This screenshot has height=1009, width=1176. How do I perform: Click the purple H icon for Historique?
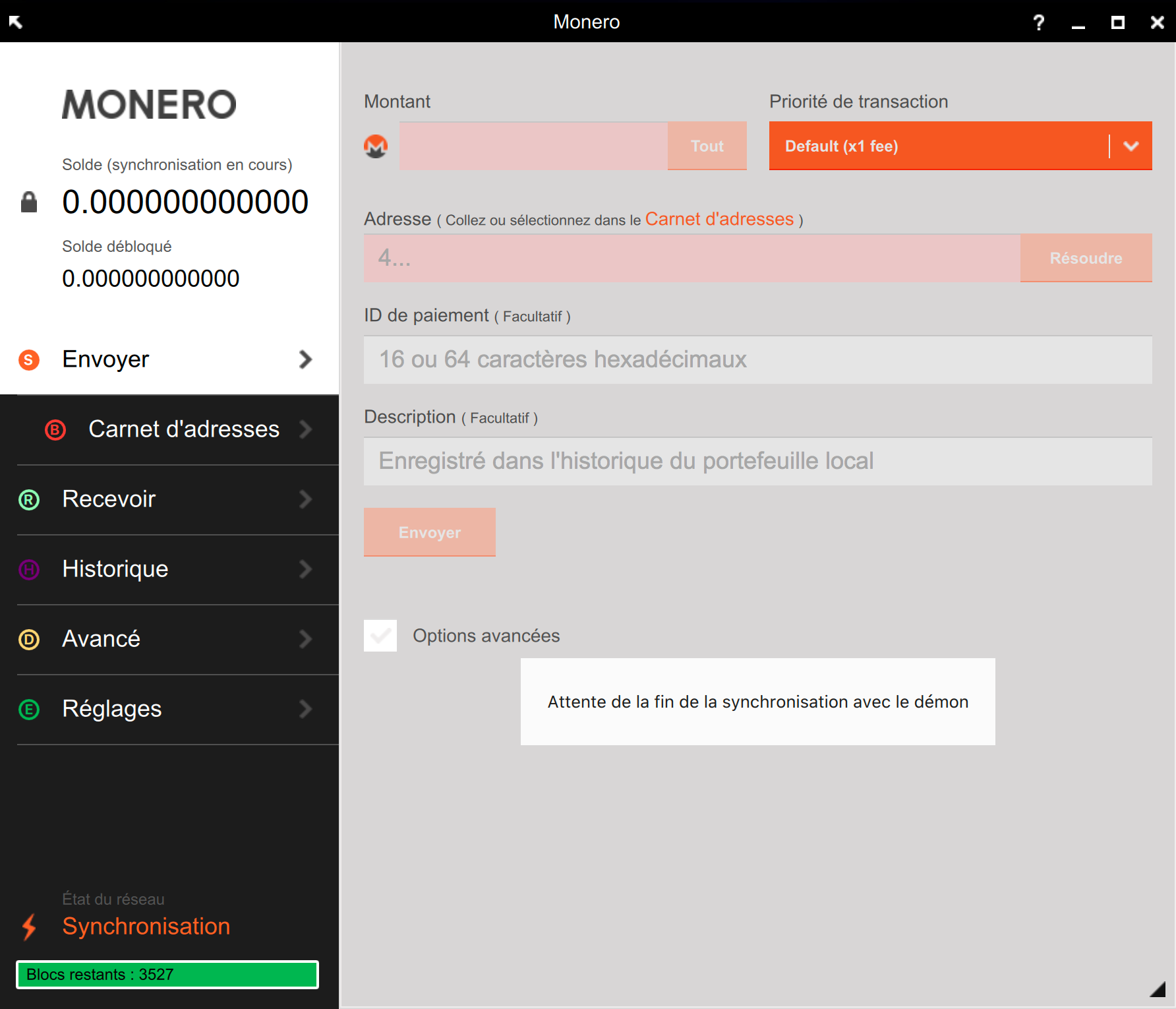29,570
